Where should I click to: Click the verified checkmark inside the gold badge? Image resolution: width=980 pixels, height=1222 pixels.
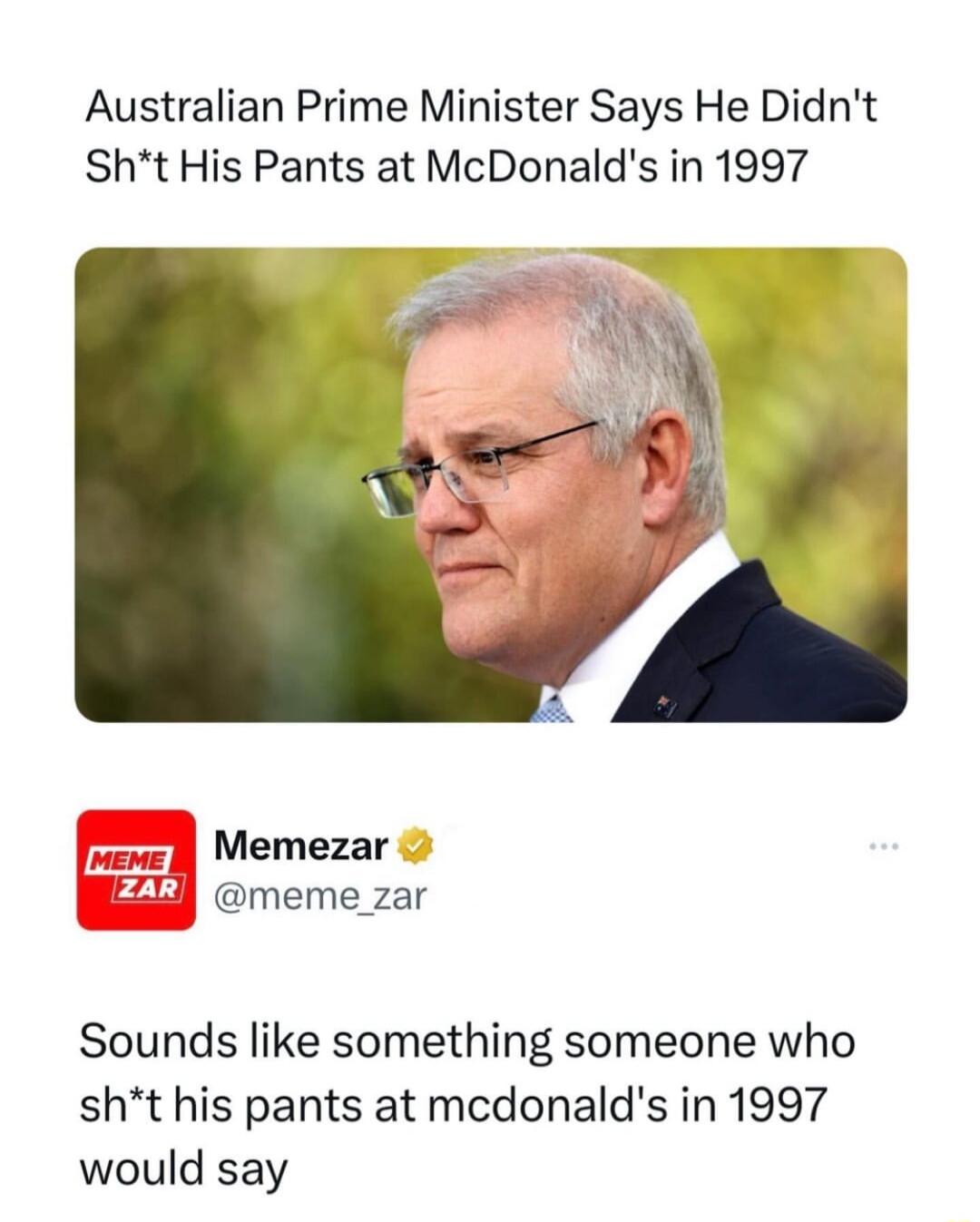(413, 847)
